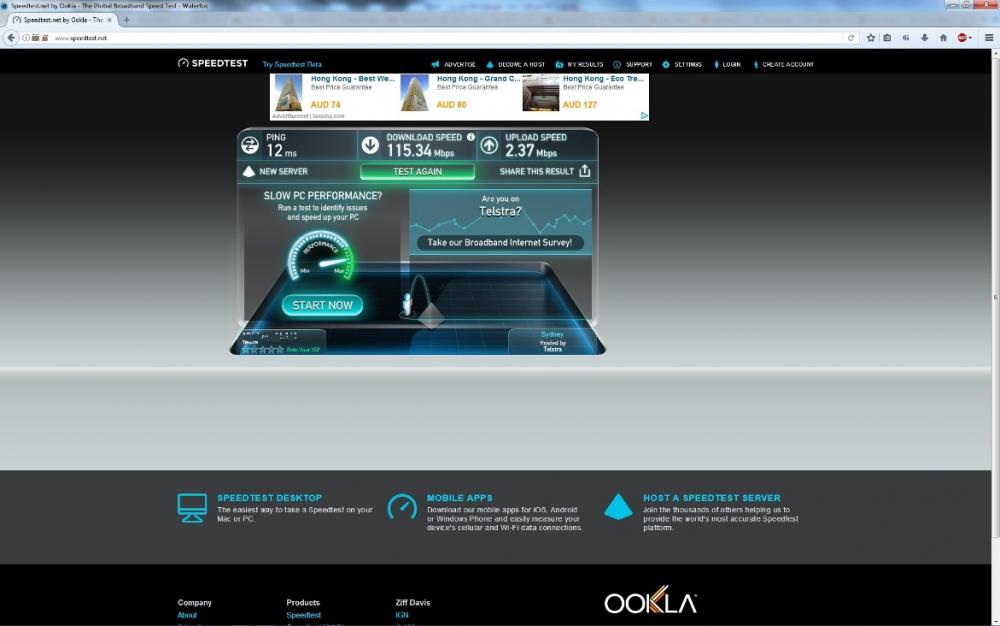1000x626 pixels.
Task: Click the Sydney Hosted by Telstra server label
Action: point(552,342)
